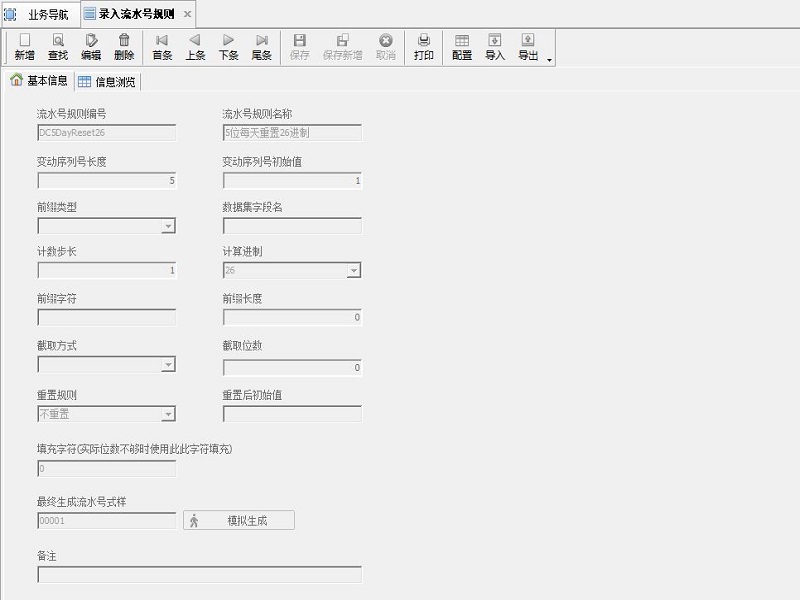The height and width of the screenshot is (600, 800).
Task: Open the 查找 (Find) tool
Action: [58, 47]
